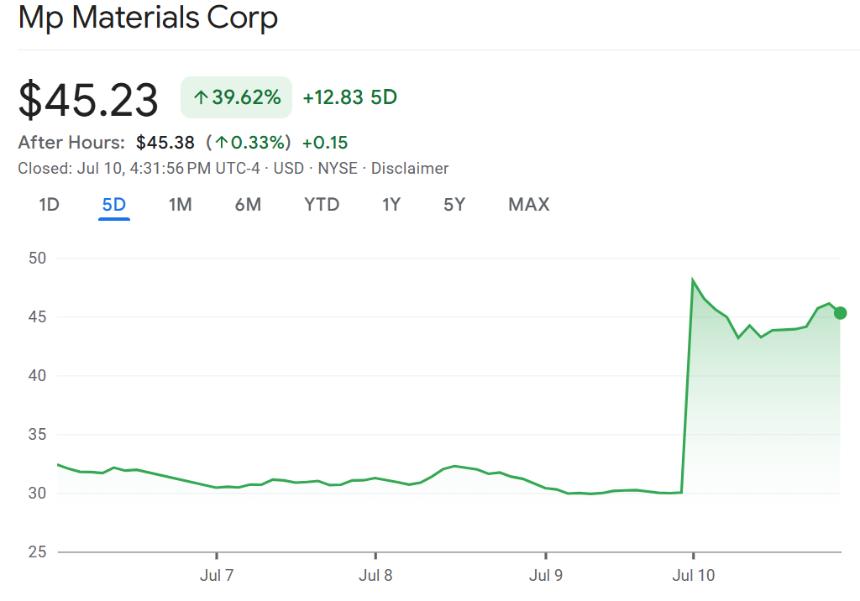Switch to the 1D time range tab
The height and width of the screenshot is (601, 860).
pyautogui.click(x=49, y=205)
